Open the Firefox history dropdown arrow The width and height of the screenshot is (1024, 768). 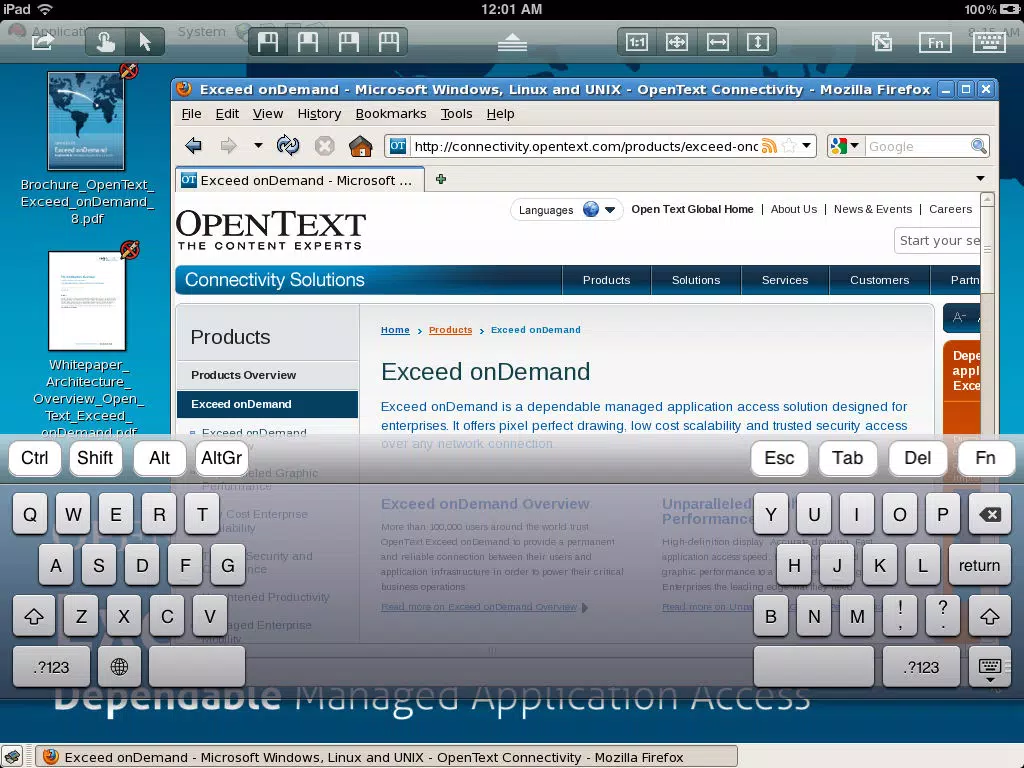258,146
